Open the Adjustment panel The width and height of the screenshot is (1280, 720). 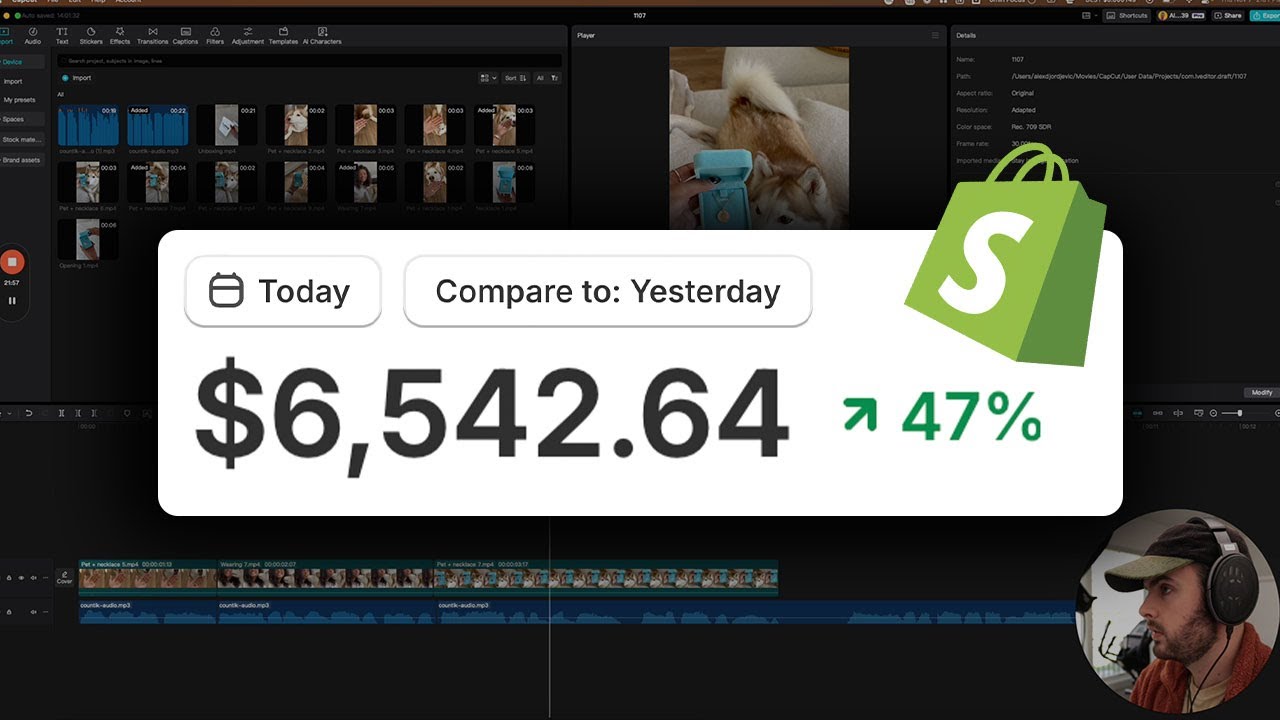(247, 36)
